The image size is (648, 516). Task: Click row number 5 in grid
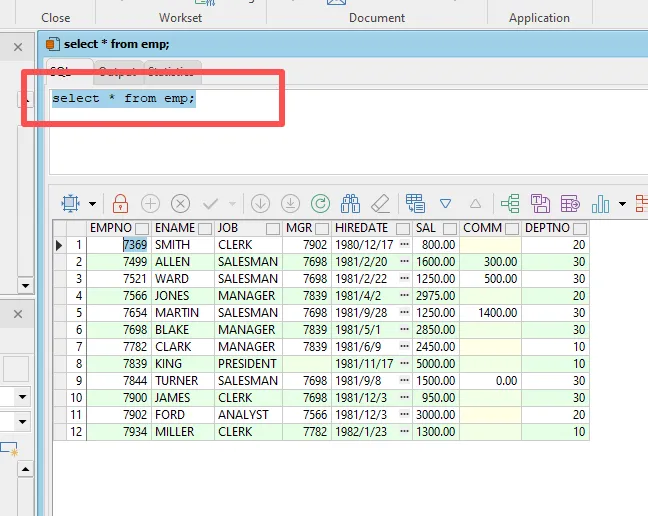point(76,313)
